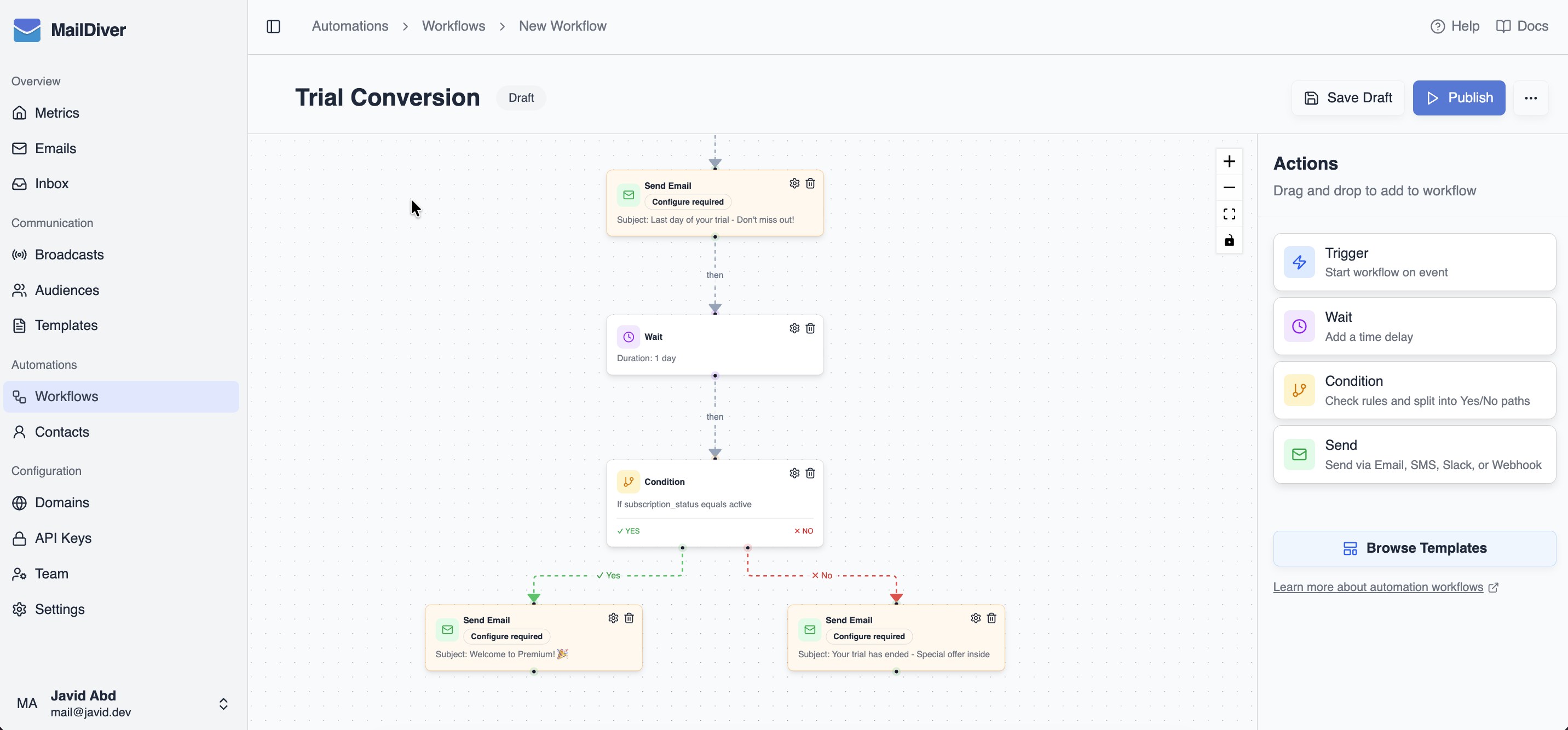Screen dimensions: 1568x730
Task: Toggle the sidebar panel
Action: (x=273, y=26)
